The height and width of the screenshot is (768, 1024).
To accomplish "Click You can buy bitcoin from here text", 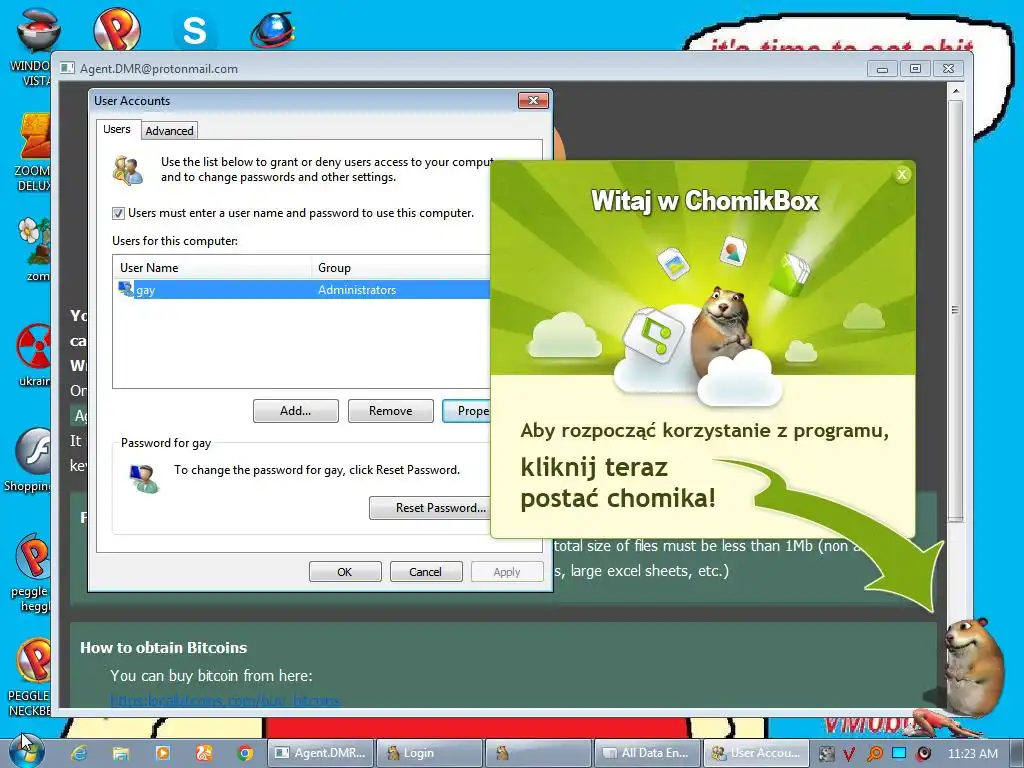I will tap(211, 675).
